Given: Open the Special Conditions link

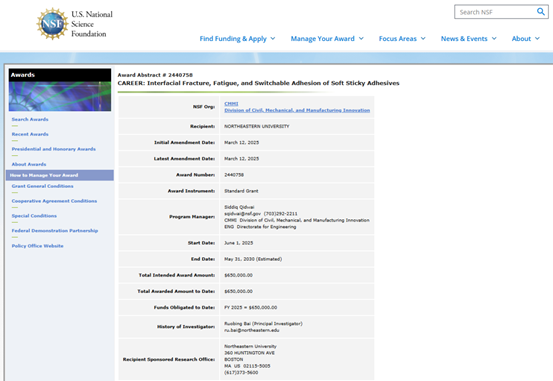Looking at the screenshot, I should (34, 216).
